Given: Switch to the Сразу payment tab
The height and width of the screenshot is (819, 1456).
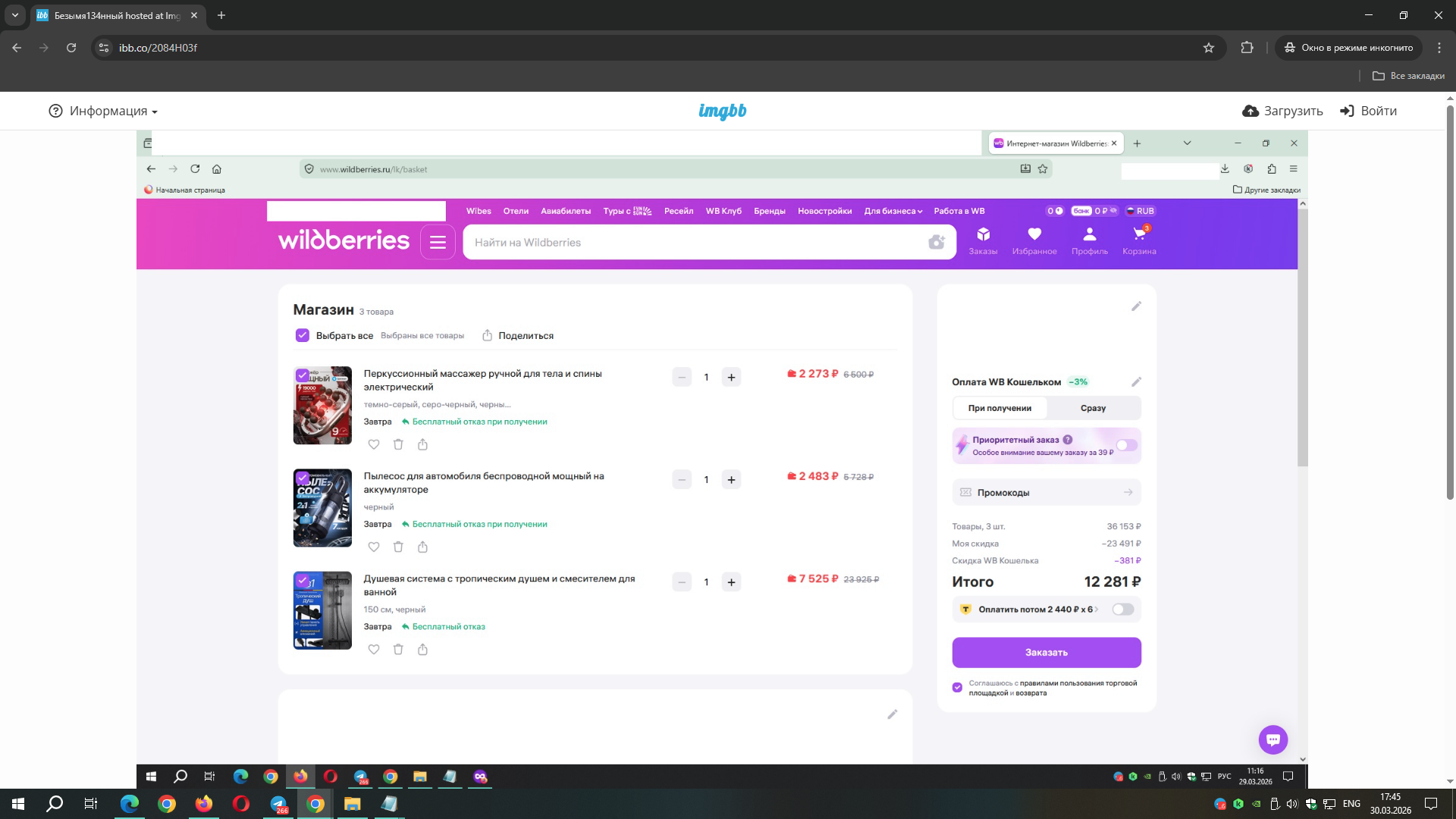Looking at the screenshot, I should coord(1093,408).
